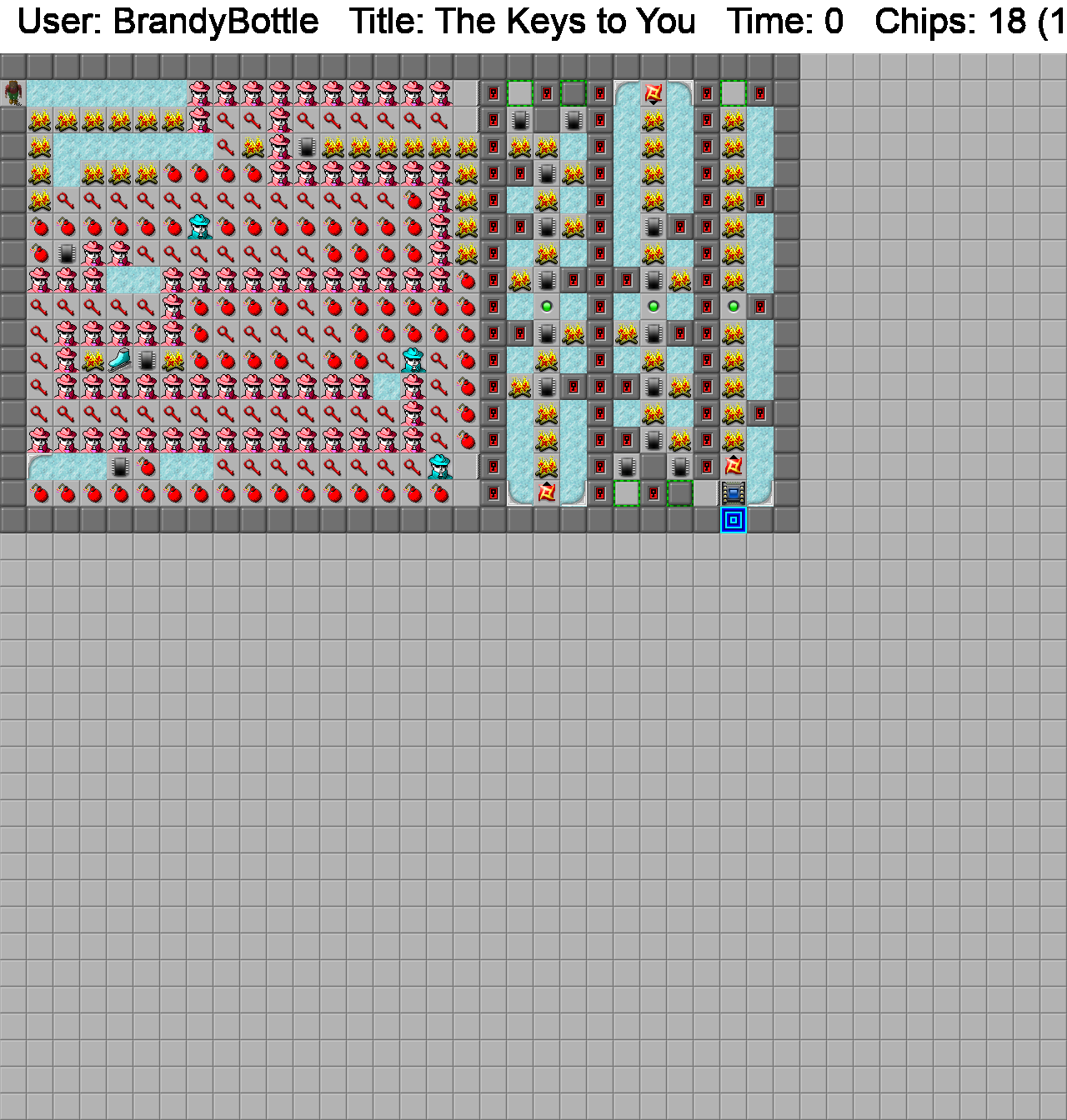1067x1120 pixels.
Task: Click the red lock in the top-right corner
Action: coord(760,93)
